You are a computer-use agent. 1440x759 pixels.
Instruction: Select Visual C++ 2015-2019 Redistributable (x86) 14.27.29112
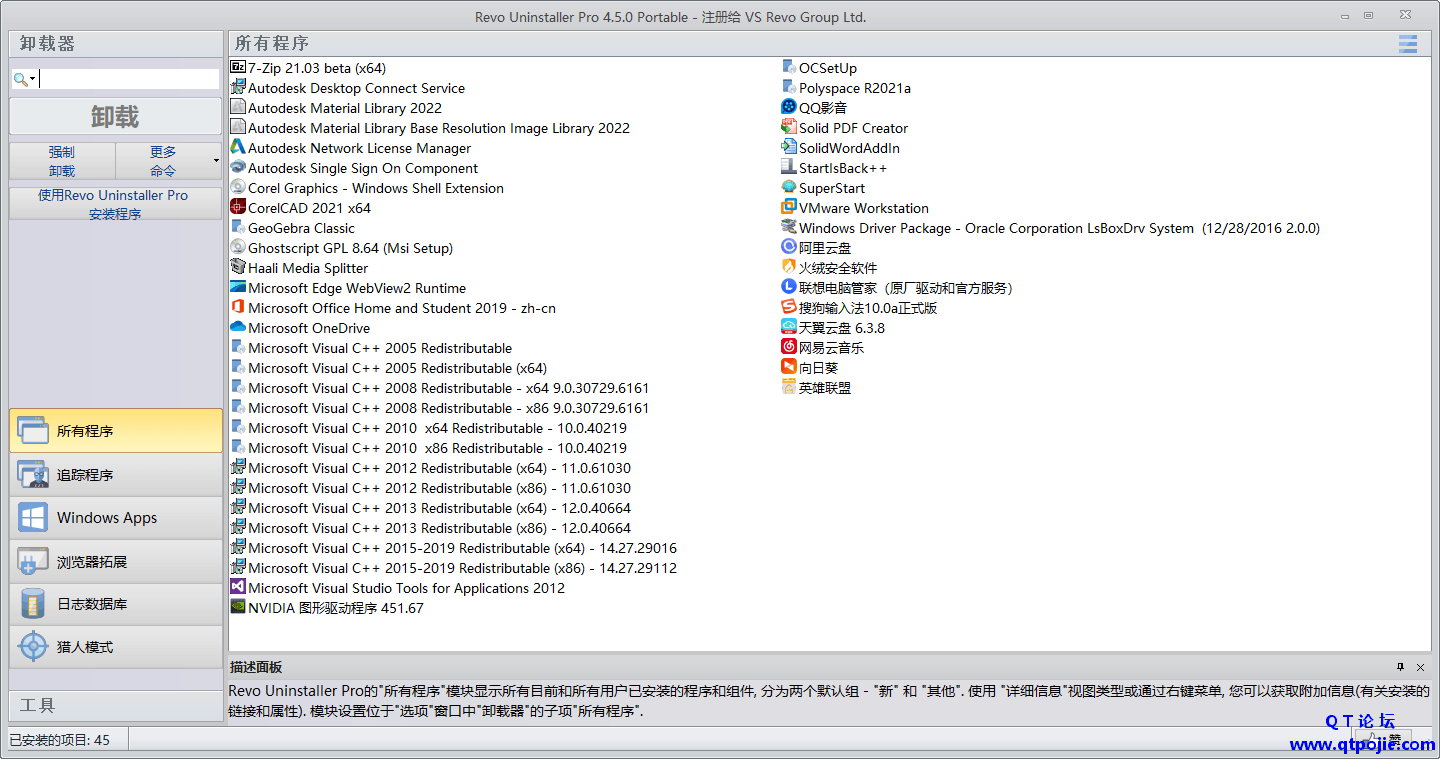click(x=454, y=568)
